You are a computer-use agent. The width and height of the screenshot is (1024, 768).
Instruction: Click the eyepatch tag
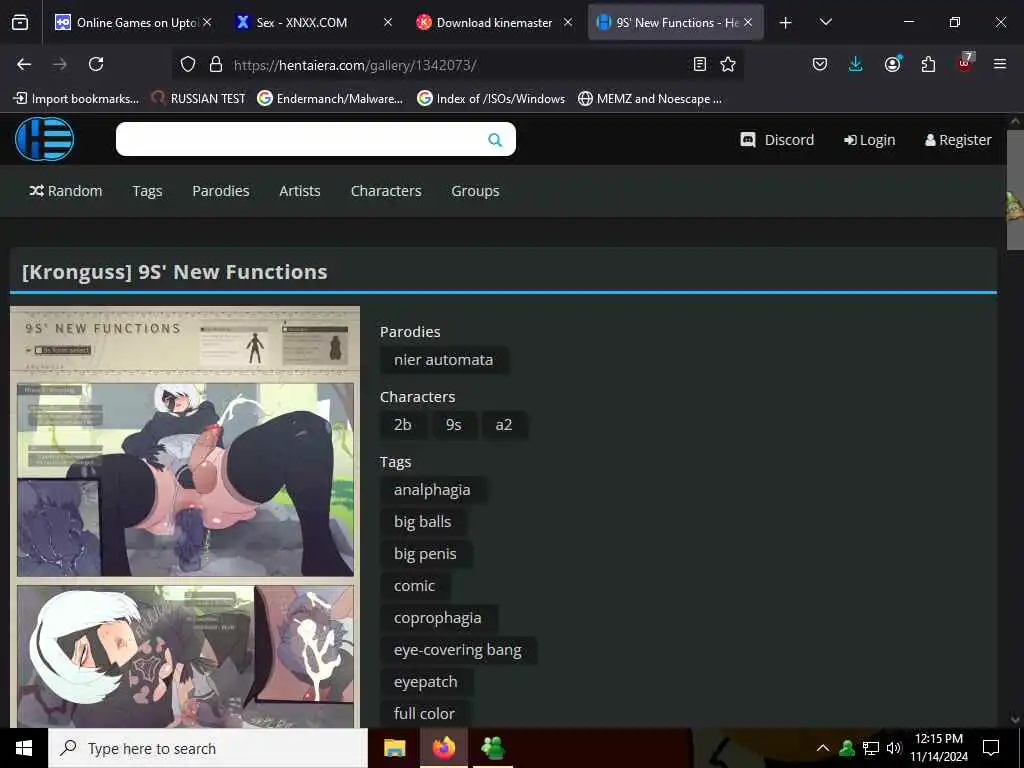point(426,682)
